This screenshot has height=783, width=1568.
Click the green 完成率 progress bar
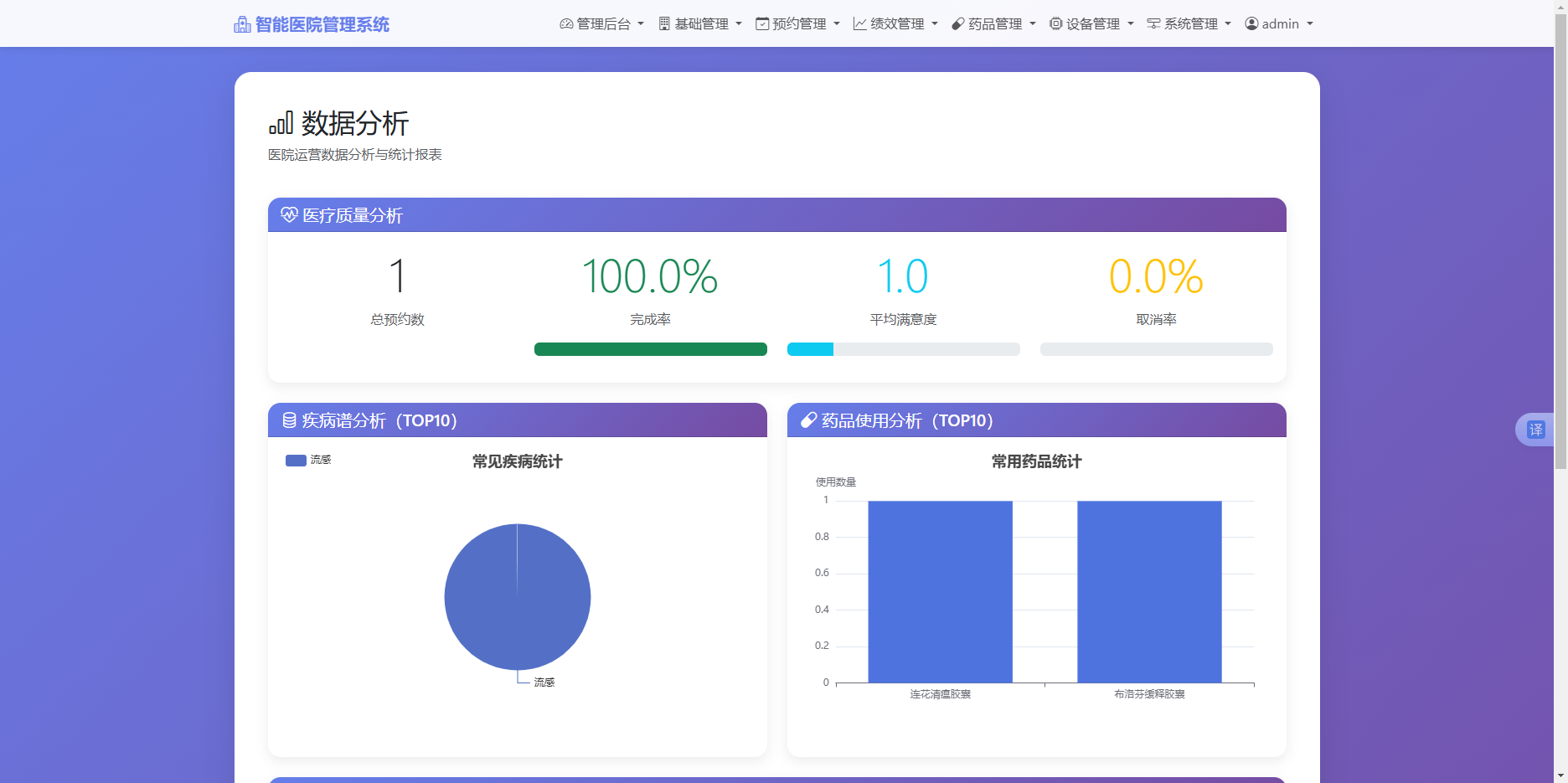coord(651,349)
